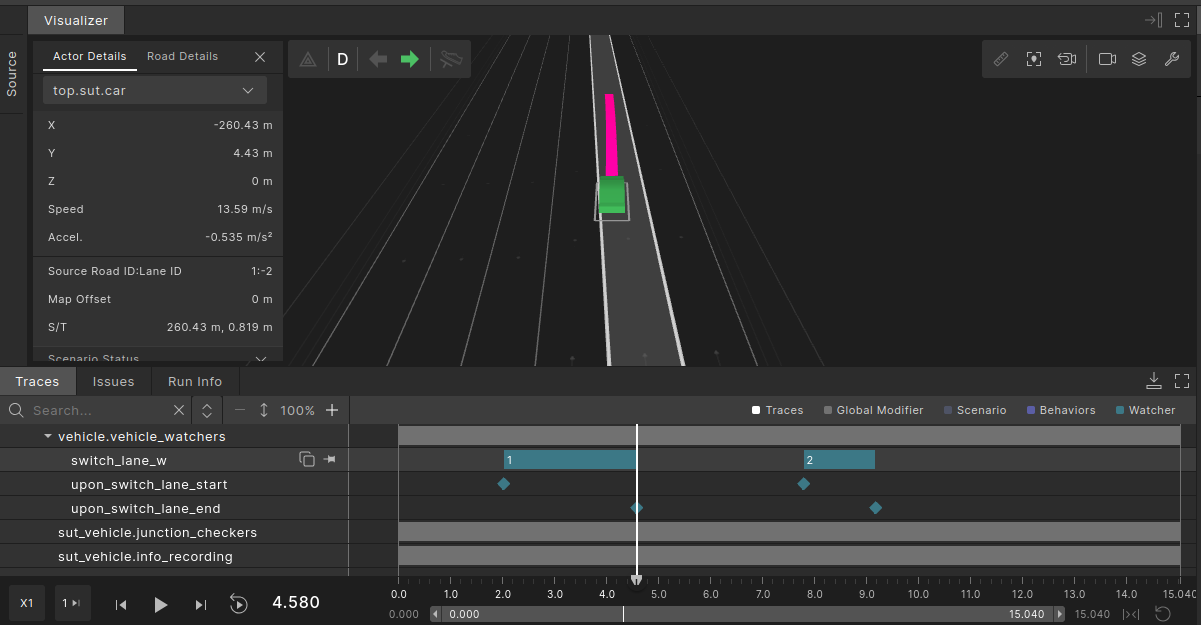The width and height of the screenshot is (1201, 625).
Task: Open the Issues tab
Action: pos(113,382)
